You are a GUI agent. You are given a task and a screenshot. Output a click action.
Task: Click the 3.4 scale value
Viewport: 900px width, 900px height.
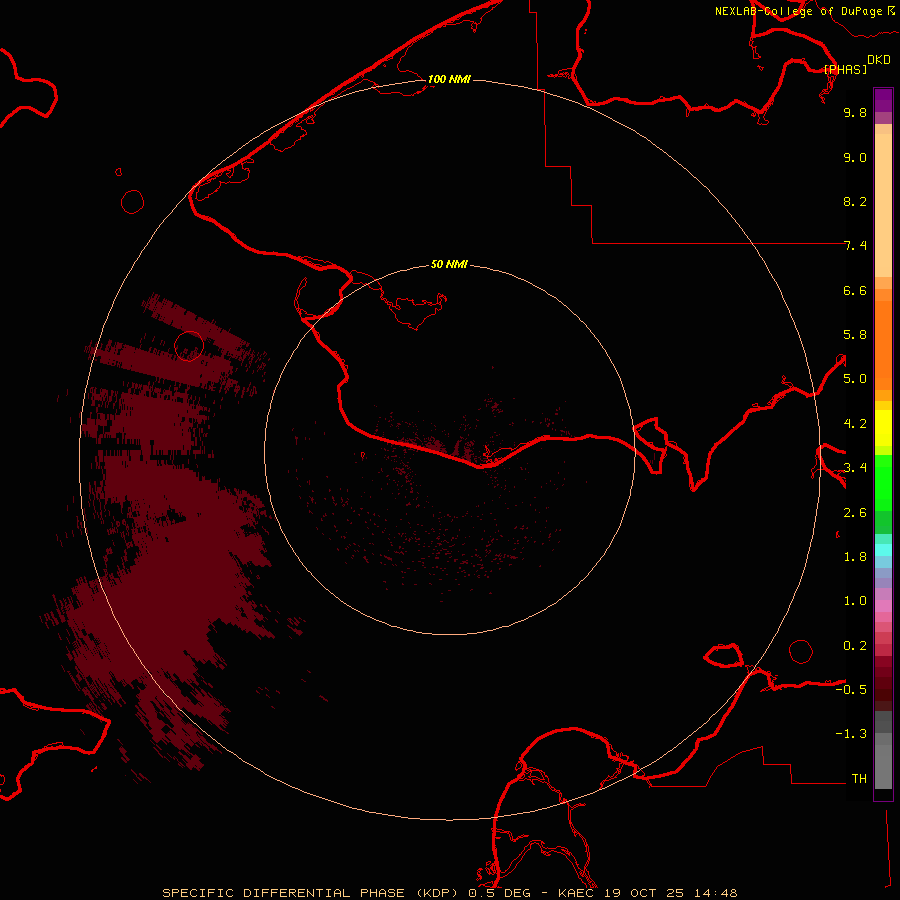coord(855,468)
